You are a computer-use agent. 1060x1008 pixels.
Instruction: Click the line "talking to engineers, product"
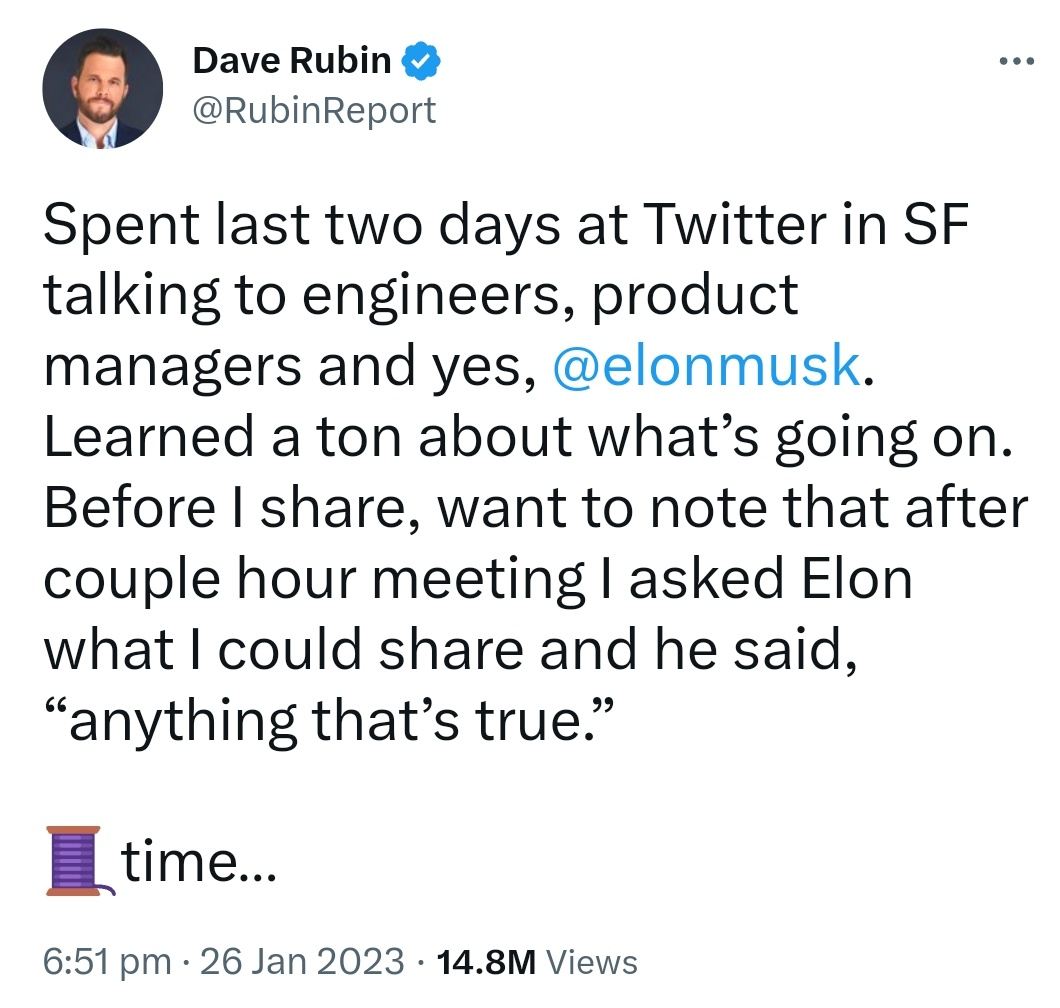pos(420,297)
